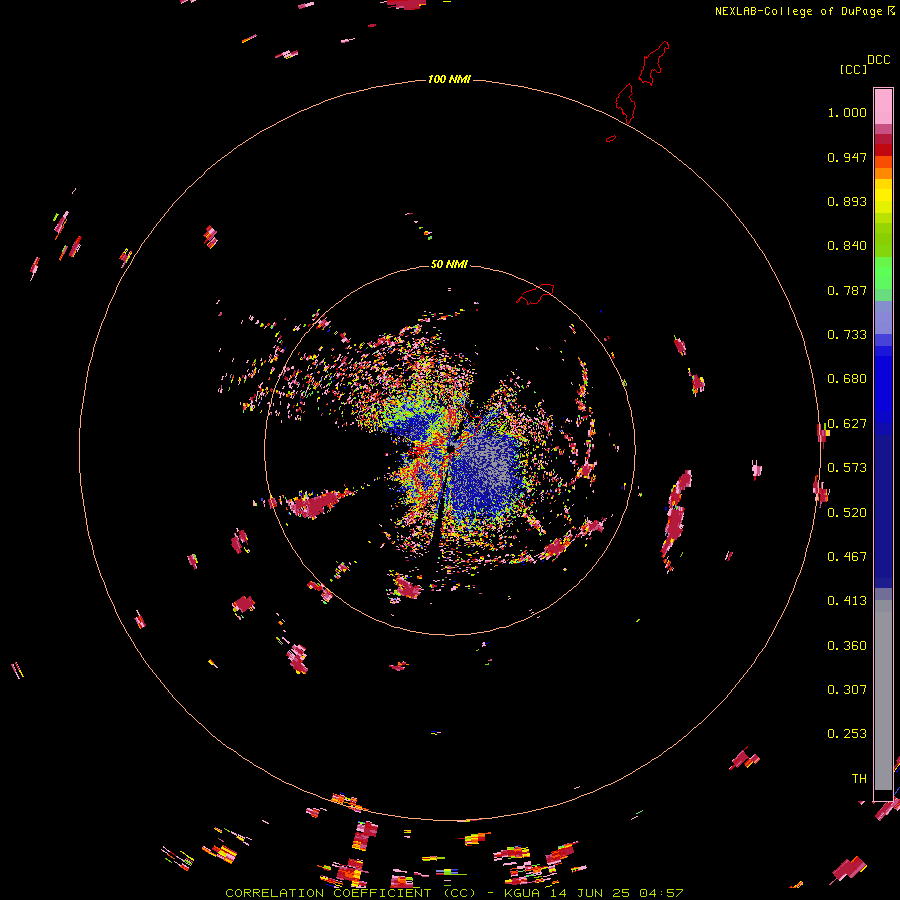900x900 pixels.
Task: Select the 0.840 scale value
Action: point(847,246)
